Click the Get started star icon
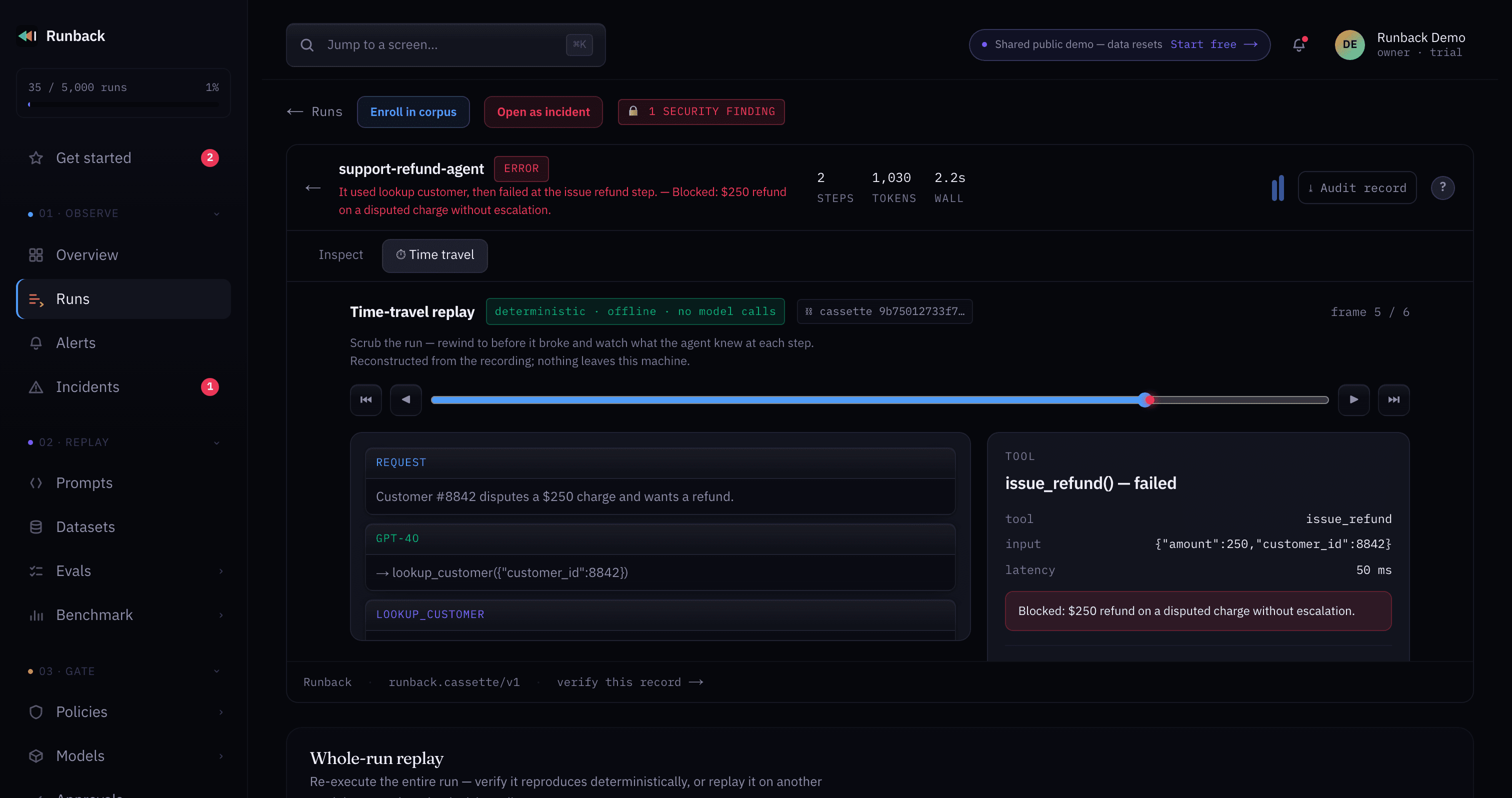The height and width of the screenshot is (798, 1512). [36, 158]
